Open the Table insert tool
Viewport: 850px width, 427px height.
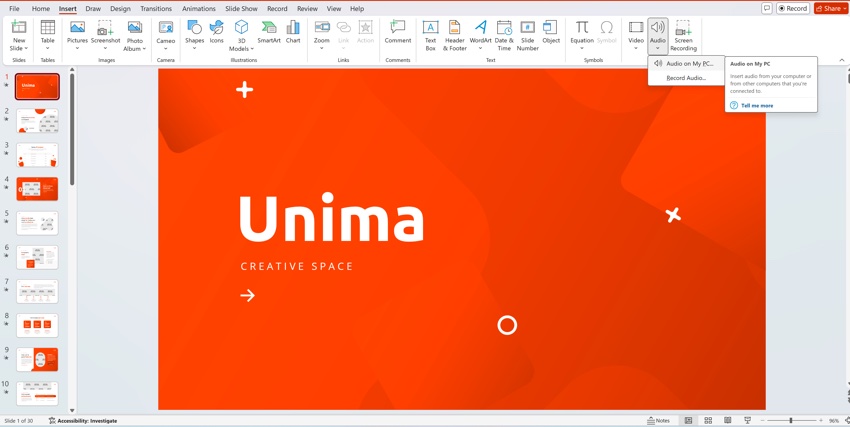[48, 36]
